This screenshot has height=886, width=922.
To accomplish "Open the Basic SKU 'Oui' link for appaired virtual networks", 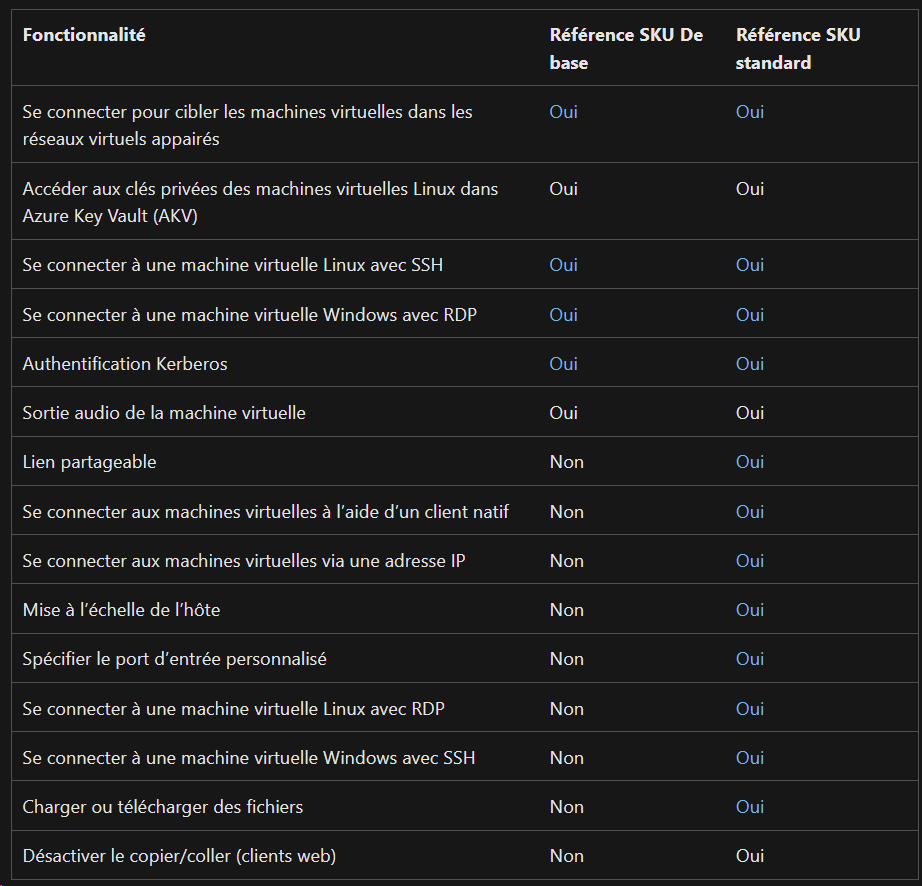I will (x=563, y=112).
